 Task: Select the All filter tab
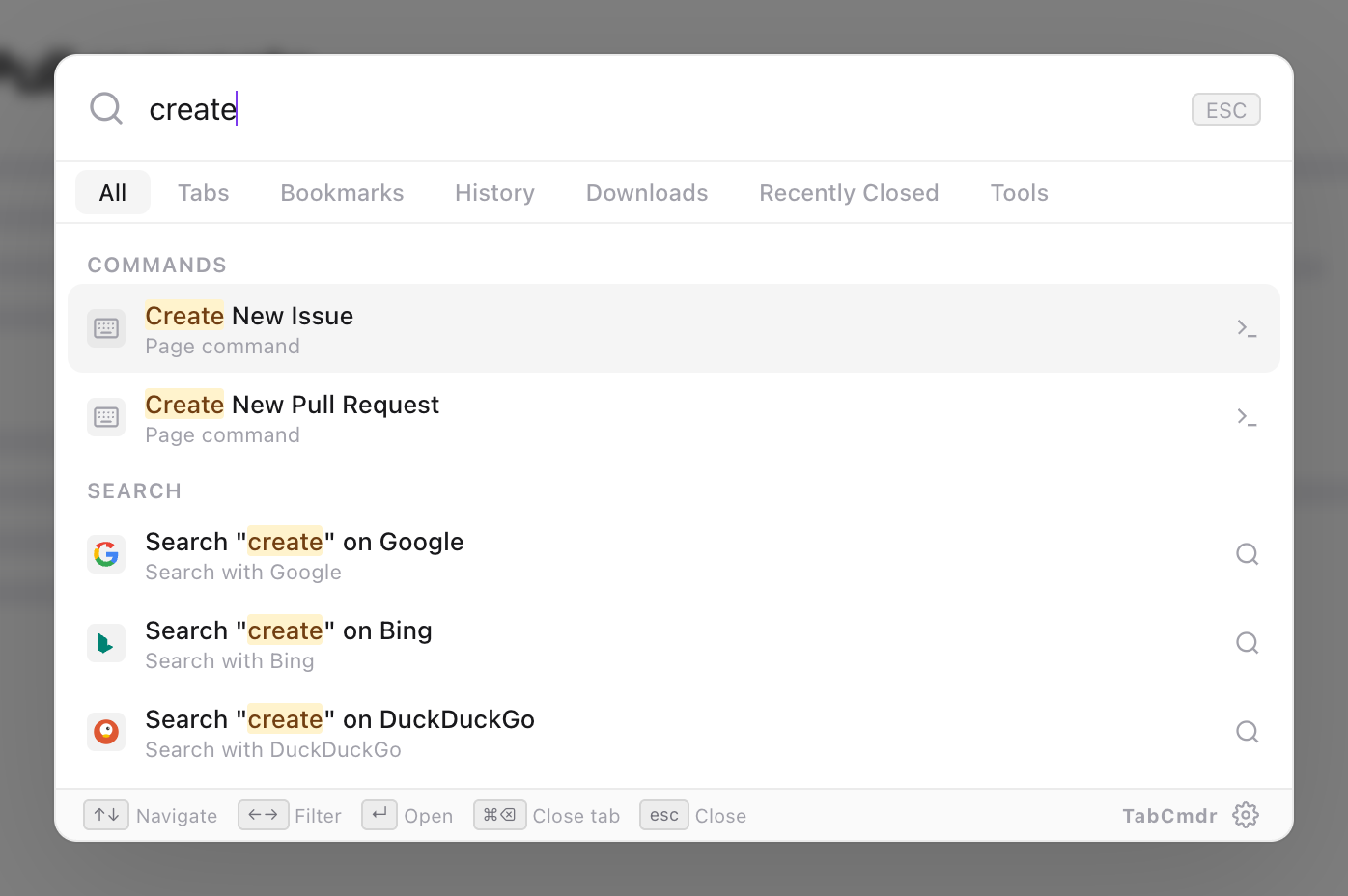113,193
